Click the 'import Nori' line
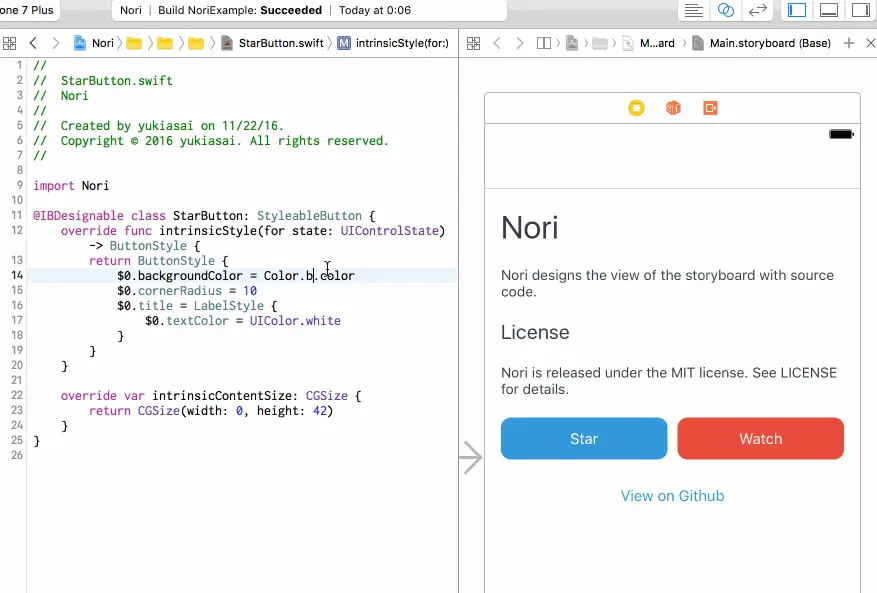 71,186
